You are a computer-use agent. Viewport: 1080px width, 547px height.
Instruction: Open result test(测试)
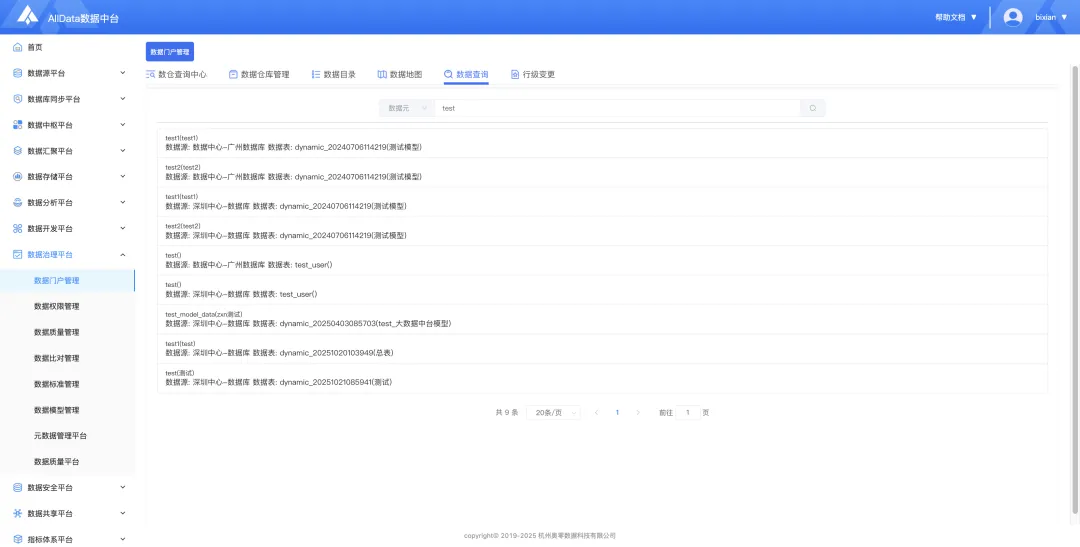click(x=602, y=378)
